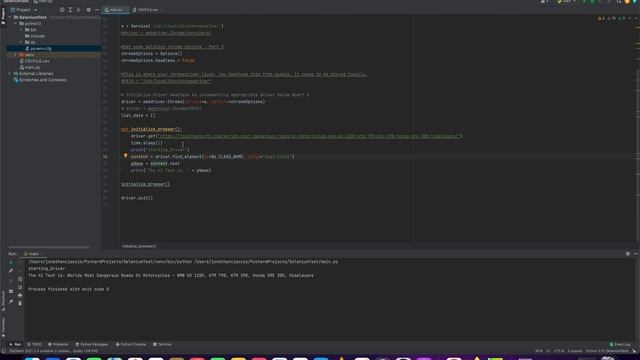Open the Event Log
This screenshot has width=640, height=360.
pos(620,344)
